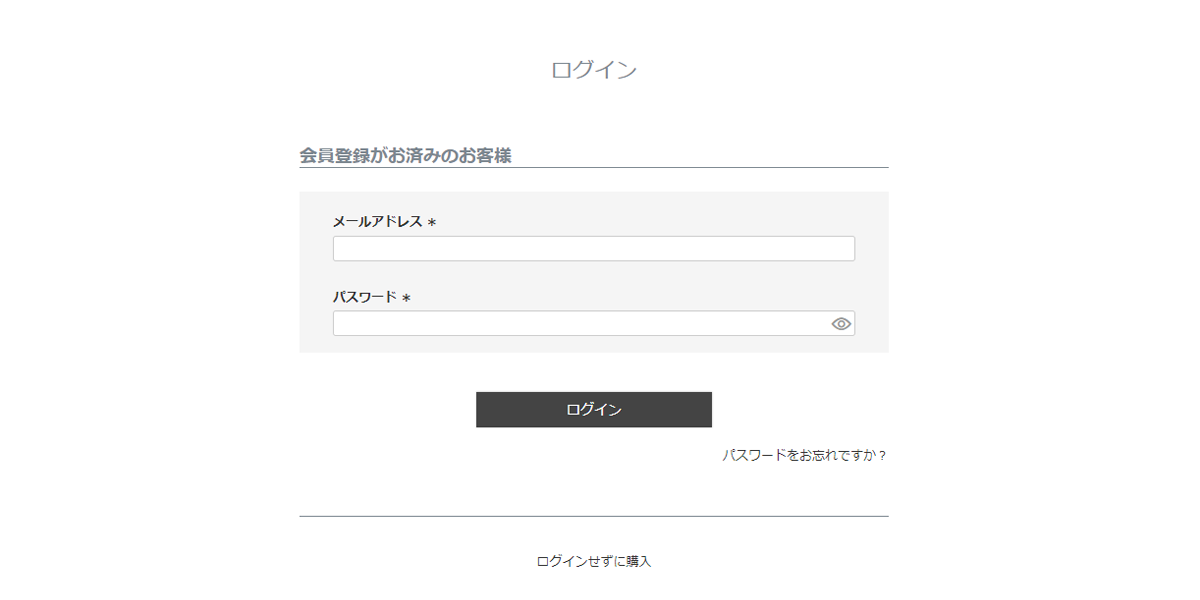Screen dimensions: 1200x600
Task: Place the cursor in the email address box
Action: (x=594, y=249)
